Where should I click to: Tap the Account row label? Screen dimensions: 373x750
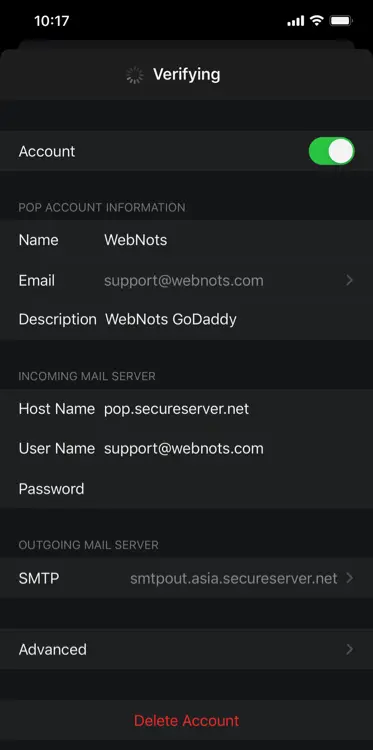click(x=47, y=151)
